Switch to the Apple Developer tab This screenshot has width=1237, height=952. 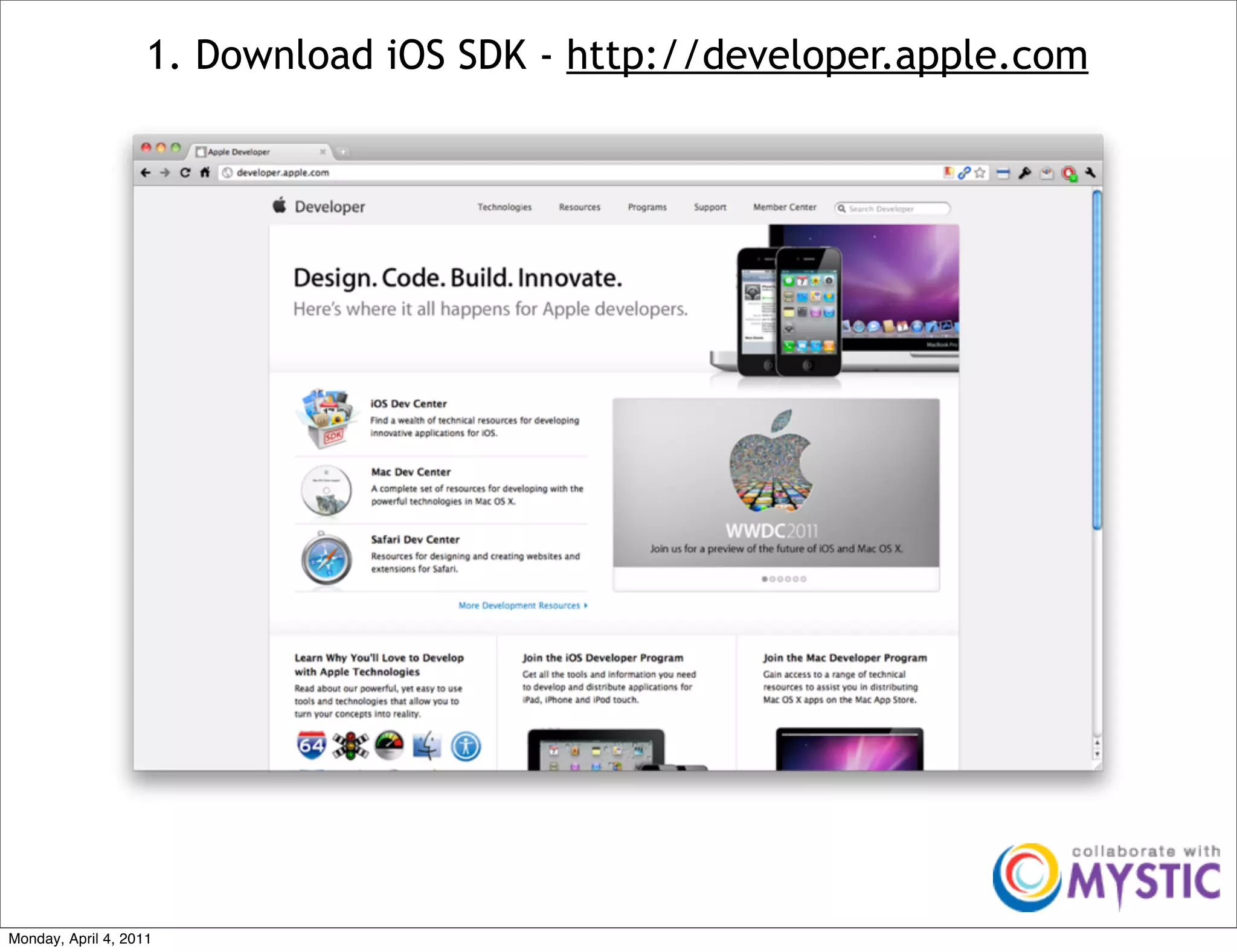coord(260,152)
